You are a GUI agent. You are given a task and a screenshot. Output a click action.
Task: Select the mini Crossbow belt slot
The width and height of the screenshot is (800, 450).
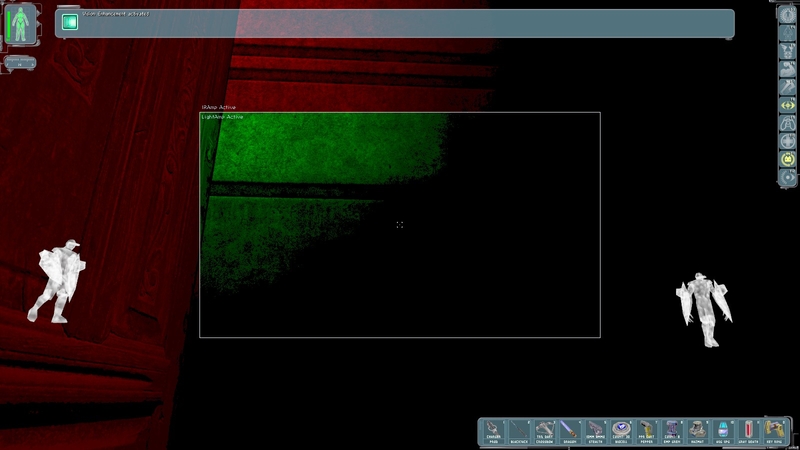[x=544, y=432]
